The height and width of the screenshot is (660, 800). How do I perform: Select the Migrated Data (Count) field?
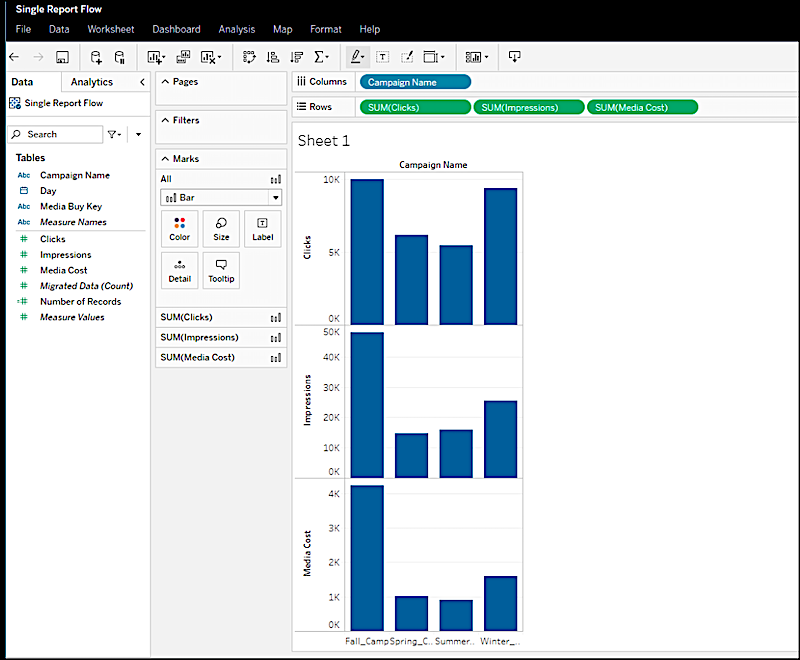click(86, 286)
